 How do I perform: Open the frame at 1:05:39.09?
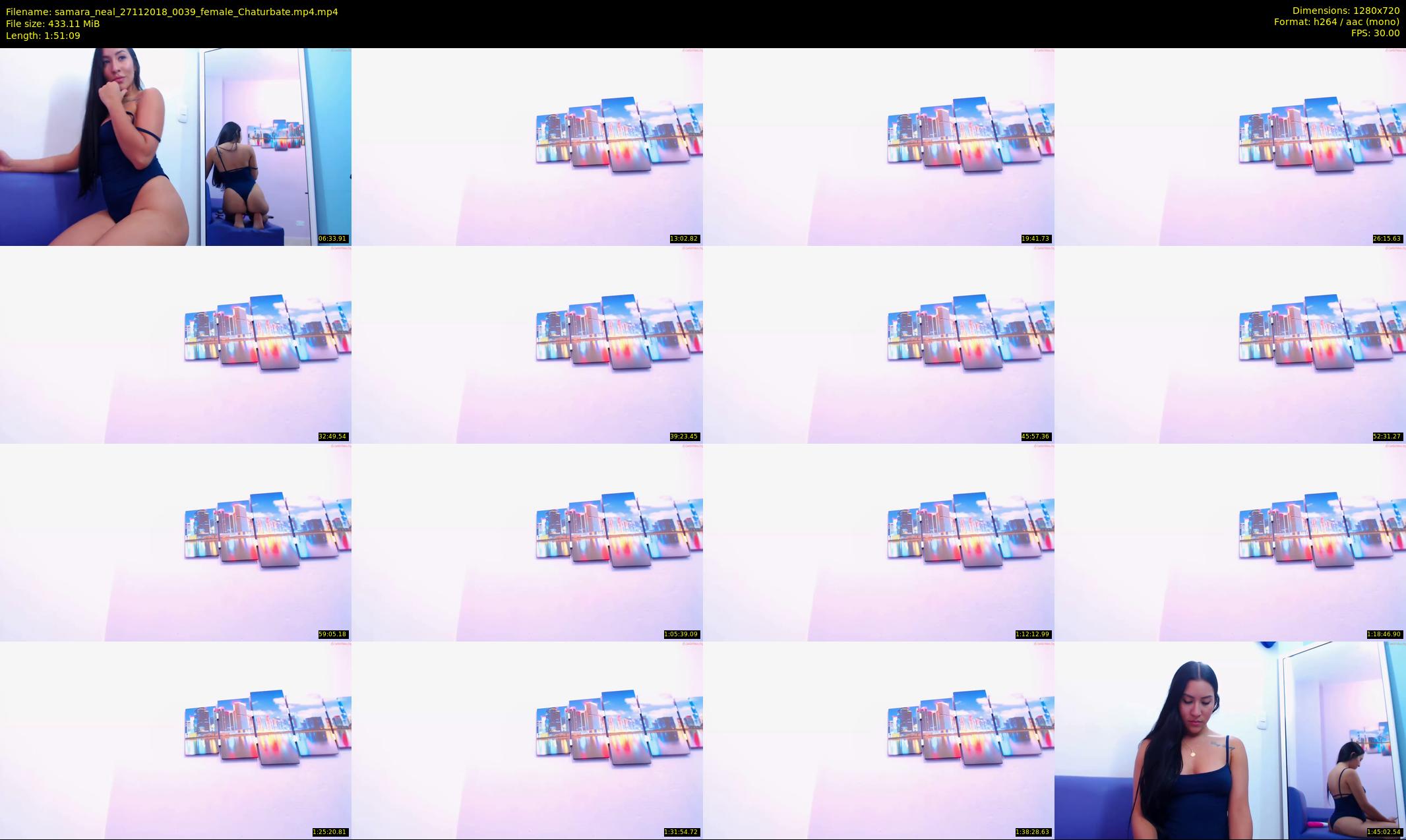point(527,542)
